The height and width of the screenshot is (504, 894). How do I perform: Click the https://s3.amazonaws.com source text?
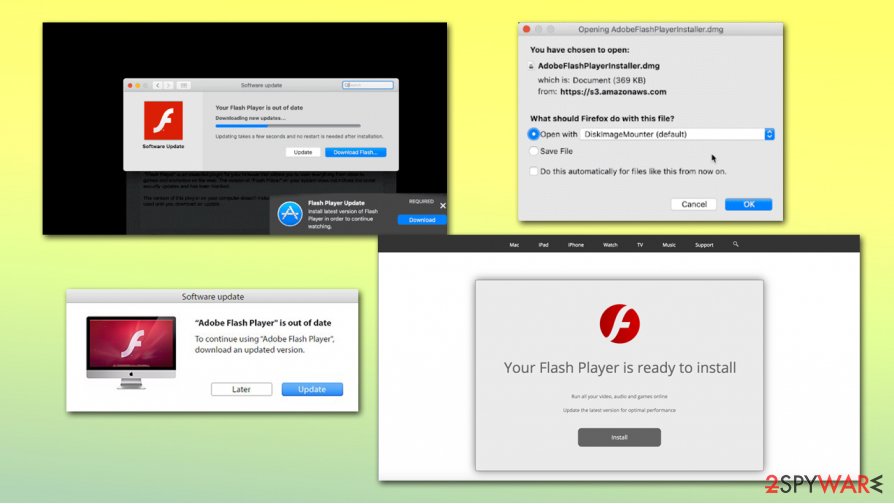(x=613, y=92)
